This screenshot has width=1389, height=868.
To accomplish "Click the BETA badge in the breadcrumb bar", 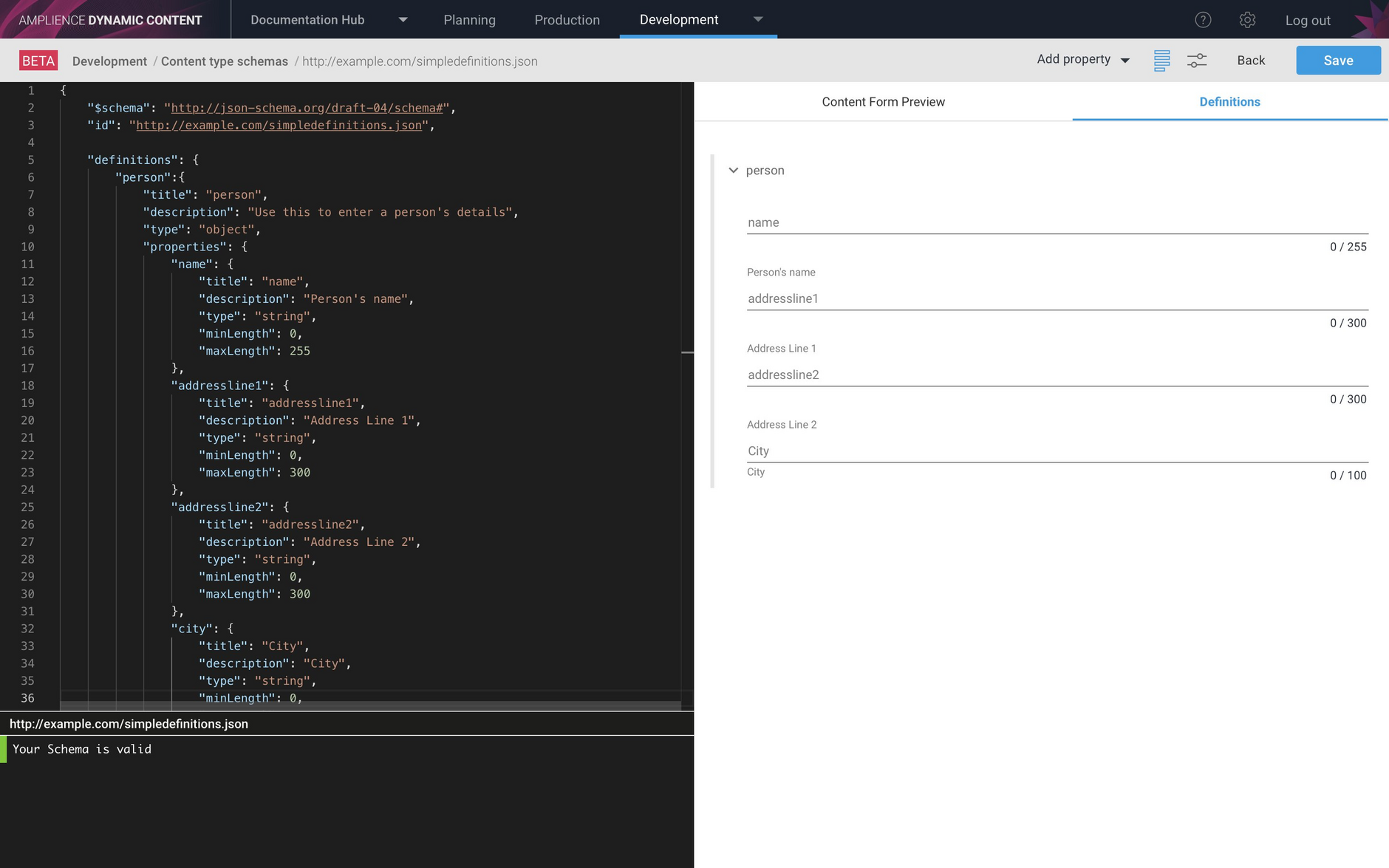I will [38, 60].
